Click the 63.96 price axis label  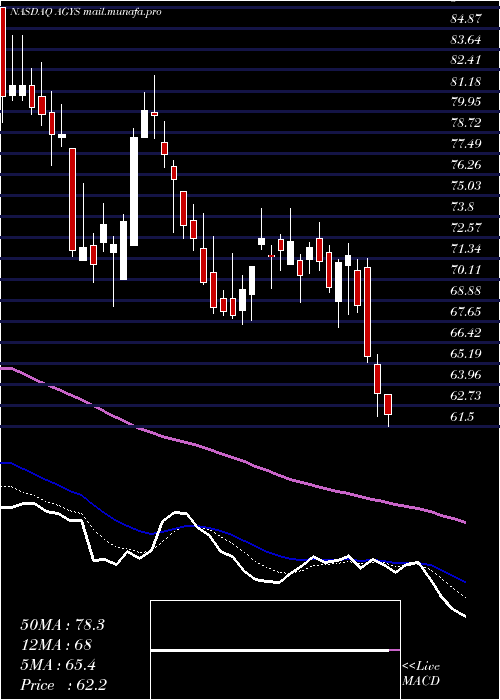click(466, 374)
